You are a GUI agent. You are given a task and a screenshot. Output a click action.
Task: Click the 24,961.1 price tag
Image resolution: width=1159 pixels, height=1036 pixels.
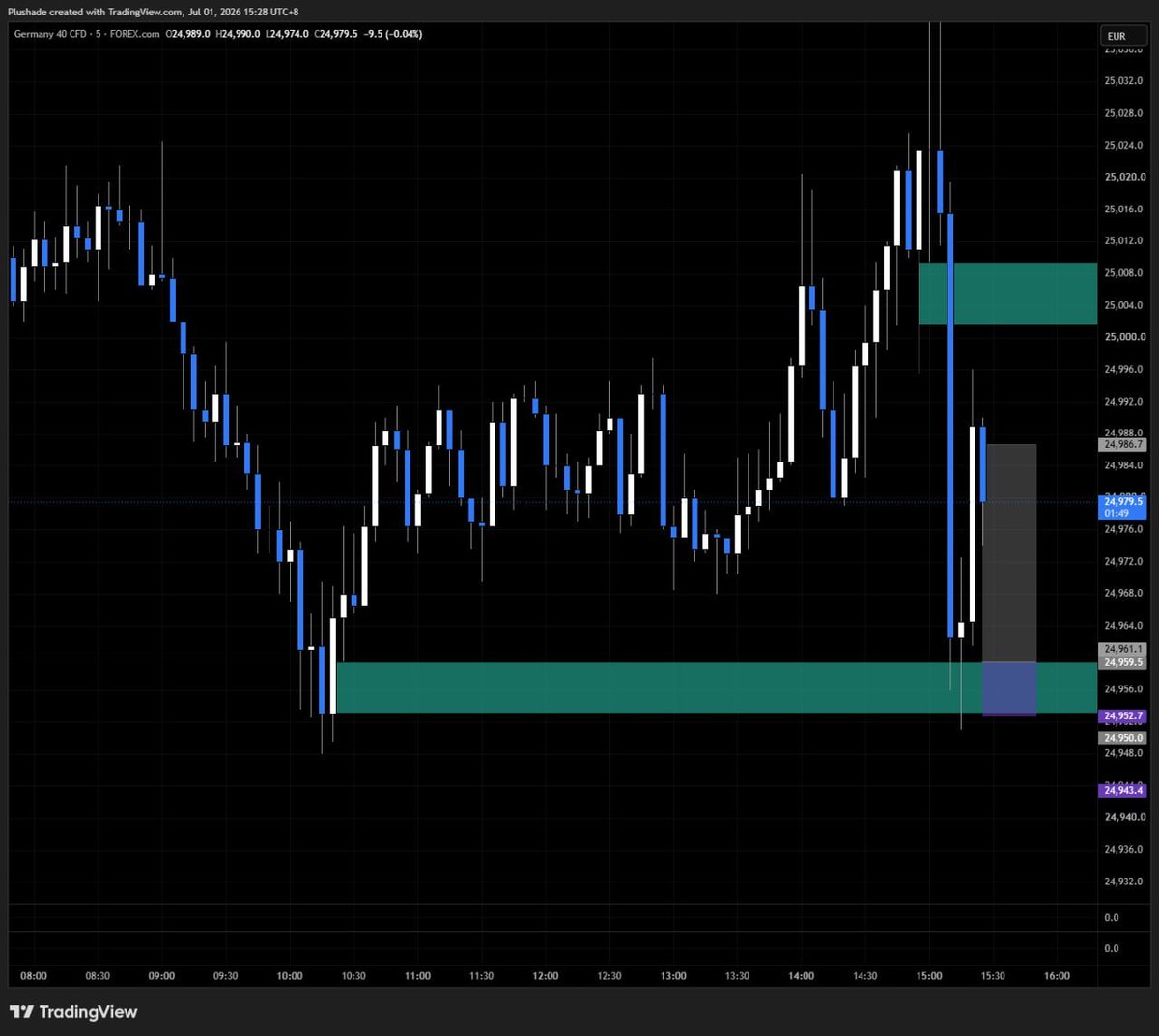pyautogui.click(x=1123, y=649)
